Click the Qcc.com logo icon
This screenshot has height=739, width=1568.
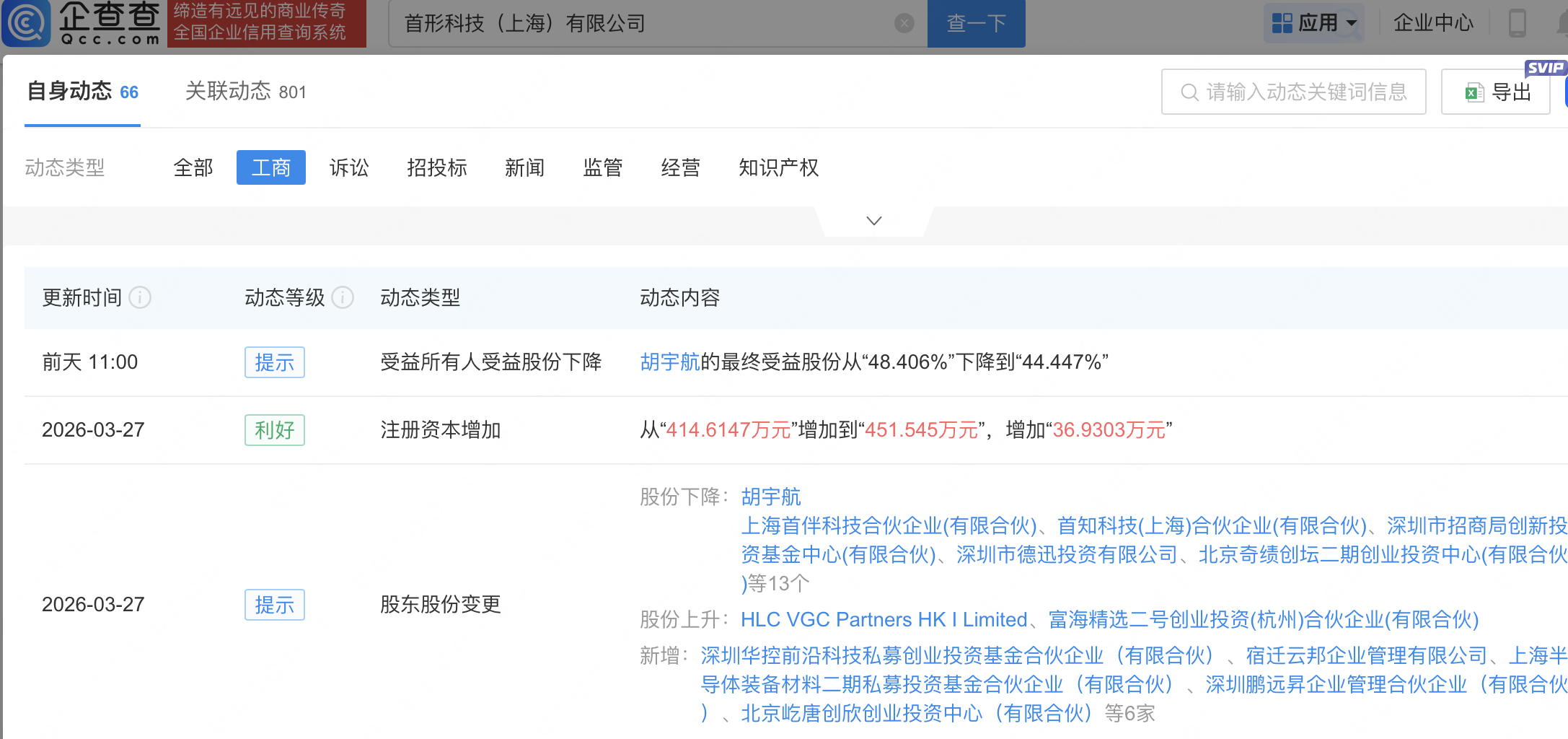click(x=27, y=23)
